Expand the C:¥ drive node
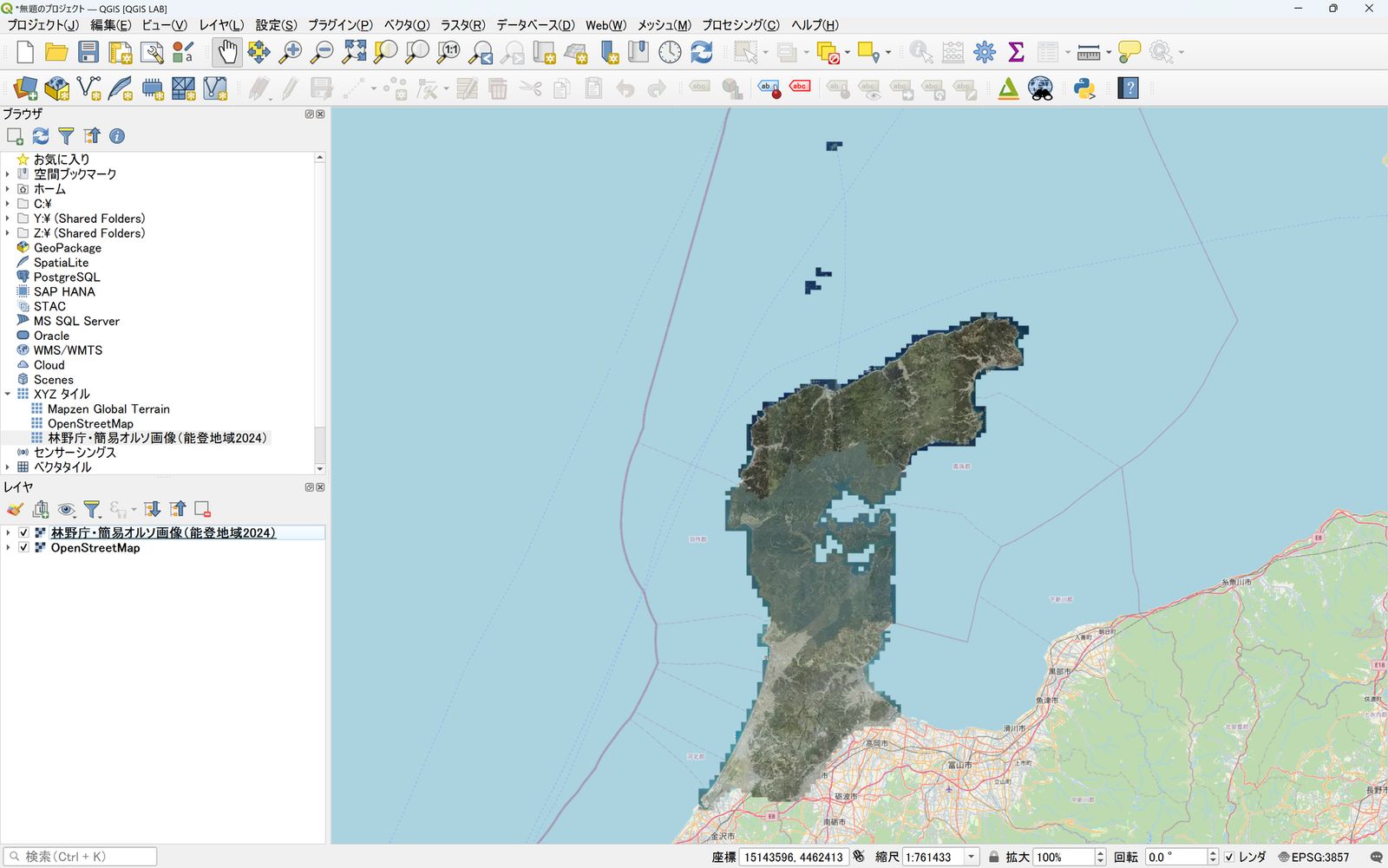The image size is (1388, 868). 8,204
